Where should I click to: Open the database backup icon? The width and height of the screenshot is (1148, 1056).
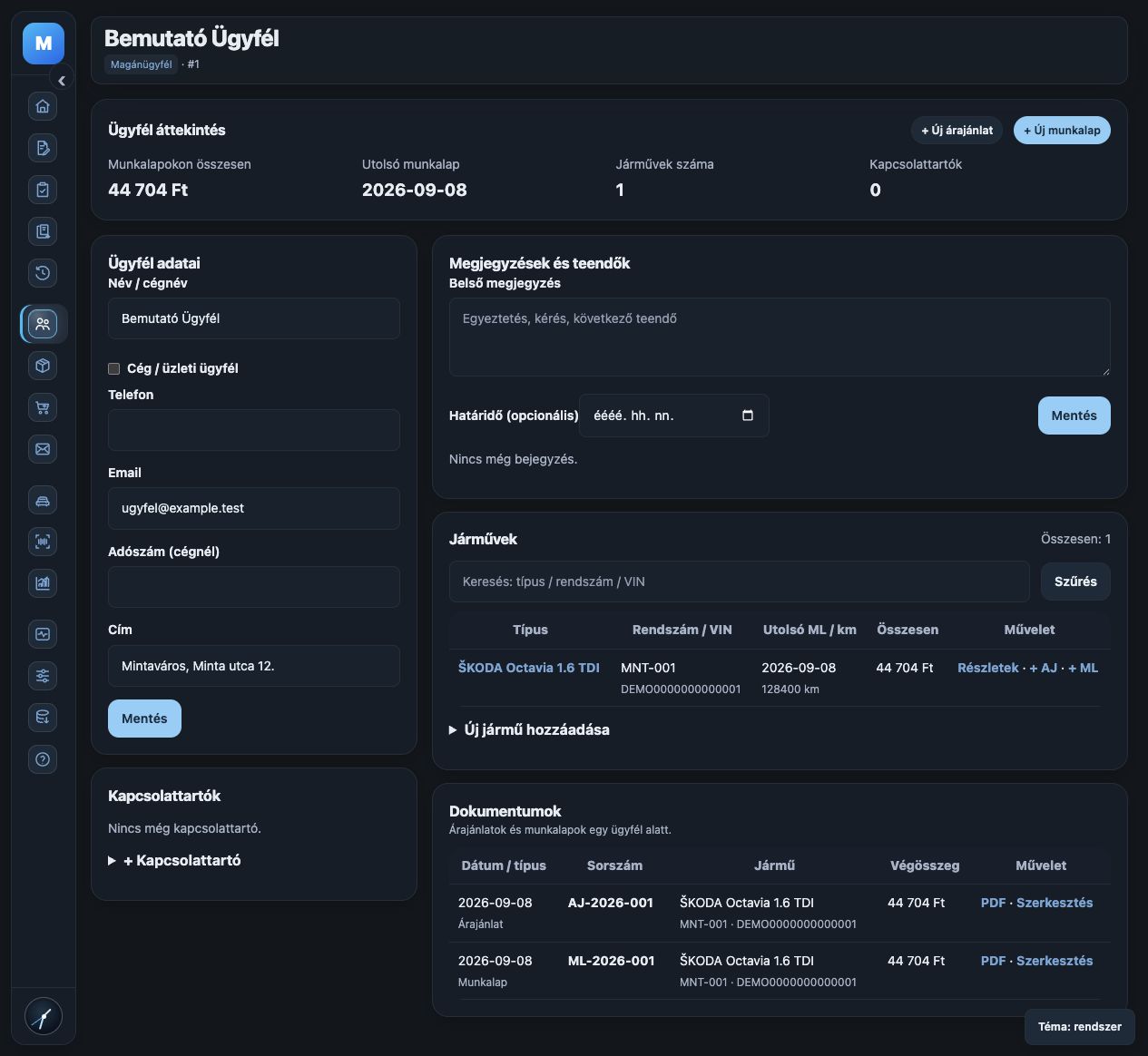point(43,718)
